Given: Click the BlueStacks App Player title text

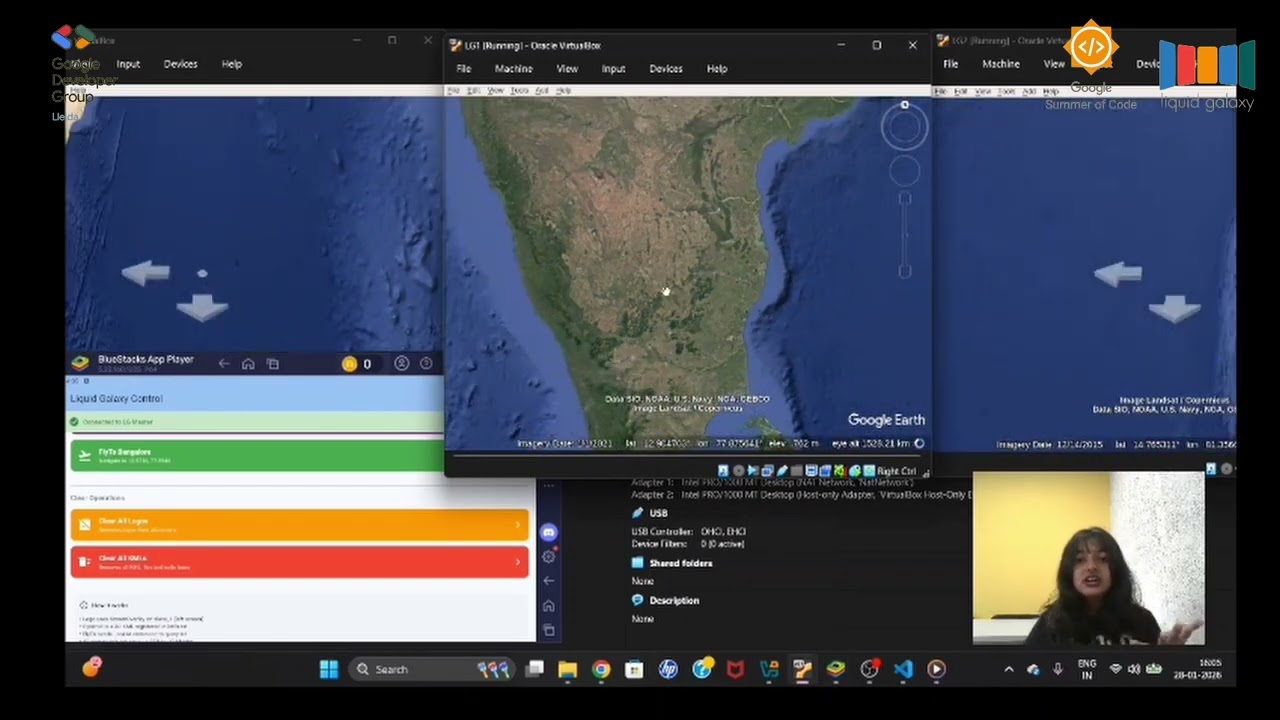Looking at the screenshot, I should pos(146,360).
